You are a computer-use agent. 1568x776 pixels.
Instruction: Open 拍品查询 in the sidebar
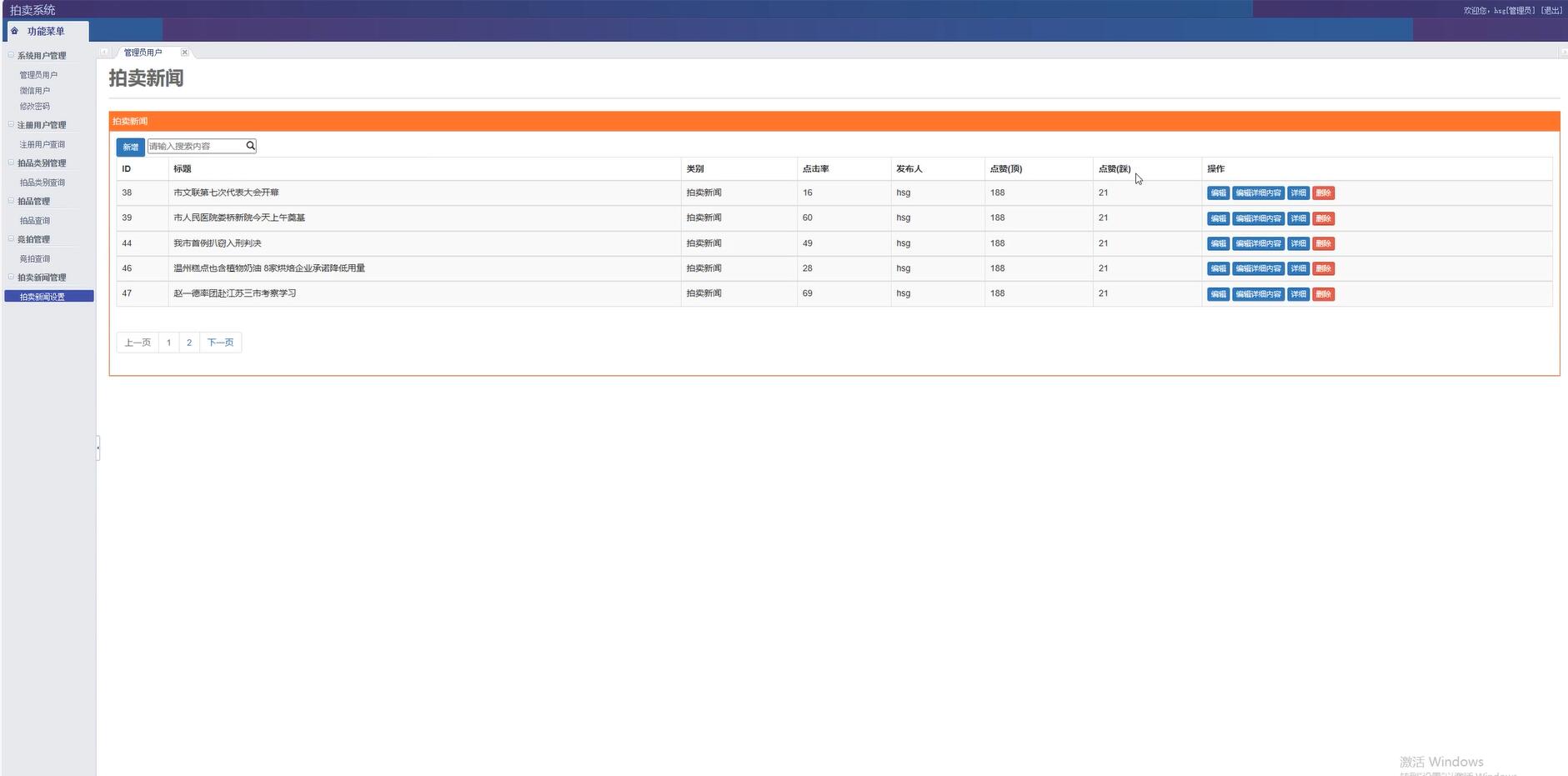click(35, 221)
